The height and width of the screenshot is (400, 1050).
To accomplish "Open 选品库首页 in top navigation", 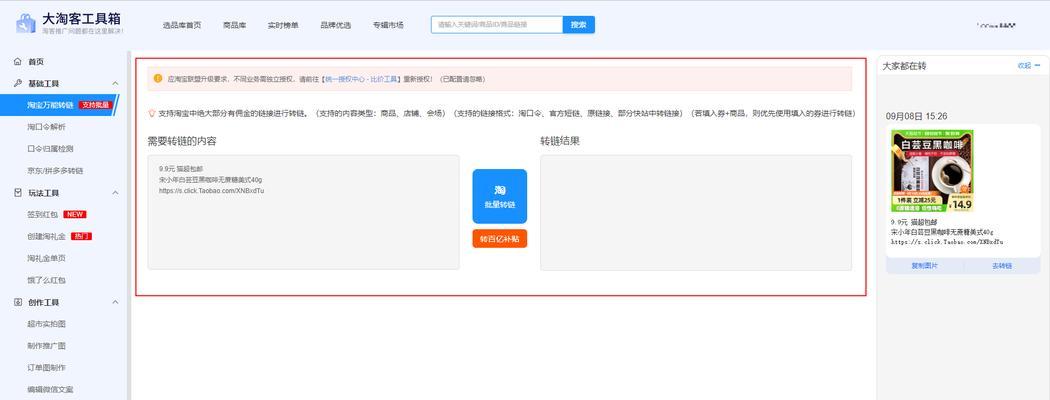I will click(181, 25).
